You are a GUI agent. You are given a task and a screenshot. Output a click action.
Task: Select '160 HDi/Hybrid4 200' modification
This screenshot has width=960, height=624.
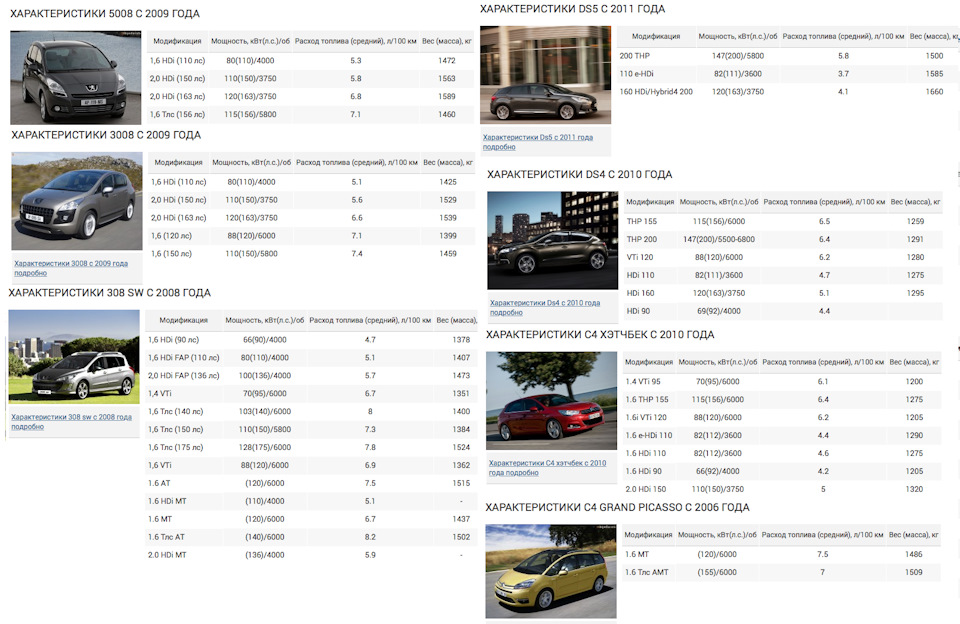(656, 92)
